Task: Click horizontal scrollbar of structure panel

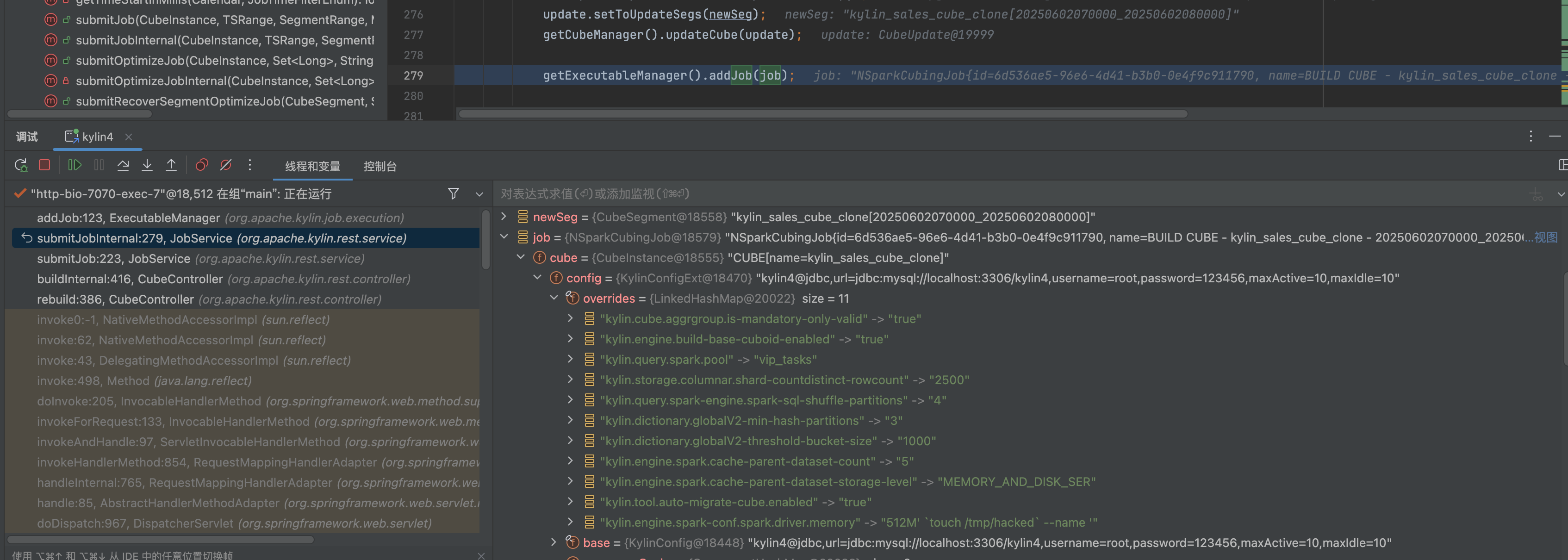Action: pos(79,114)
